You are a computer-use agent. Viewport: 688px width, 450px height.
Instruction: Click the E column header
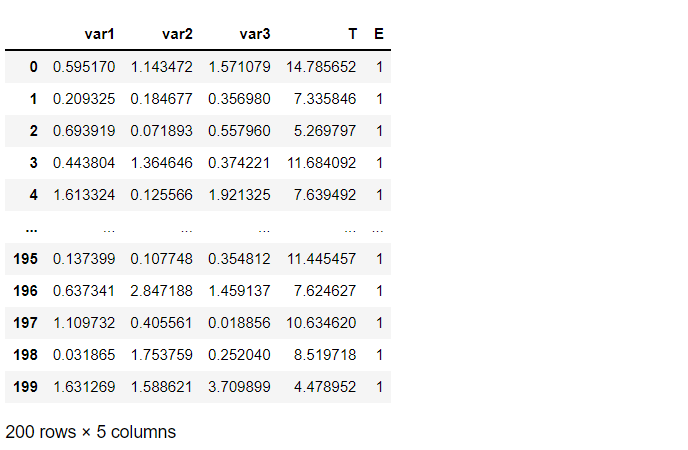coord(379,34)
